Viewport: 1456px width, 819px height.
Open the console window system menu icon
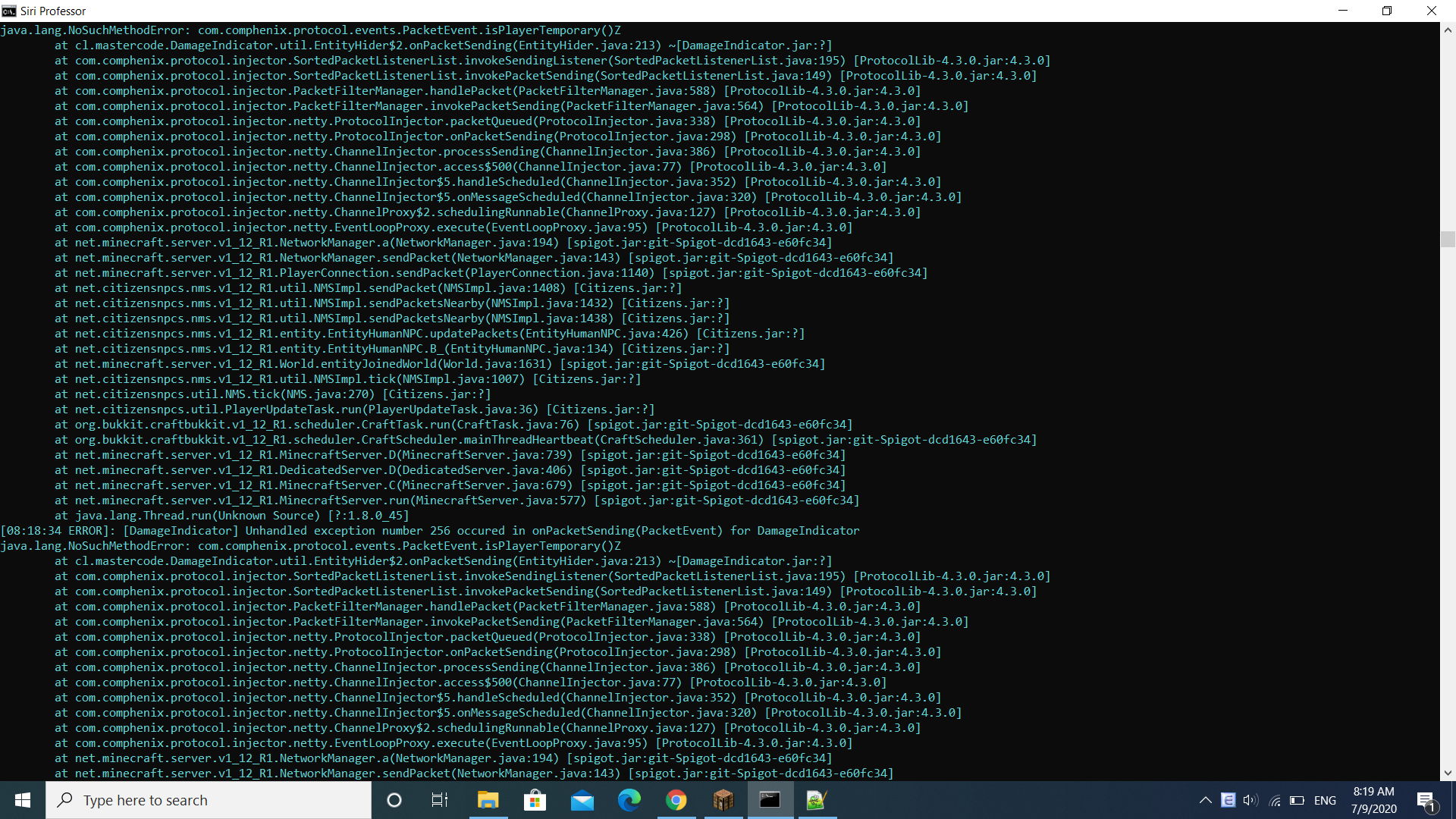pos(9,11)
